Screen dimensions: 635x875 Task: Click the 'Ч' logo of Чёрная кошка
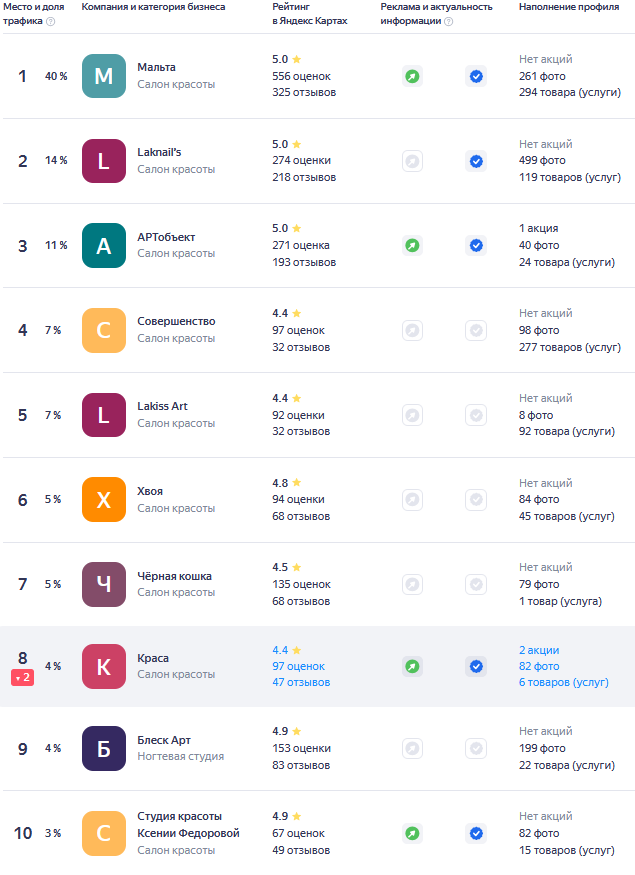(104, 584)
